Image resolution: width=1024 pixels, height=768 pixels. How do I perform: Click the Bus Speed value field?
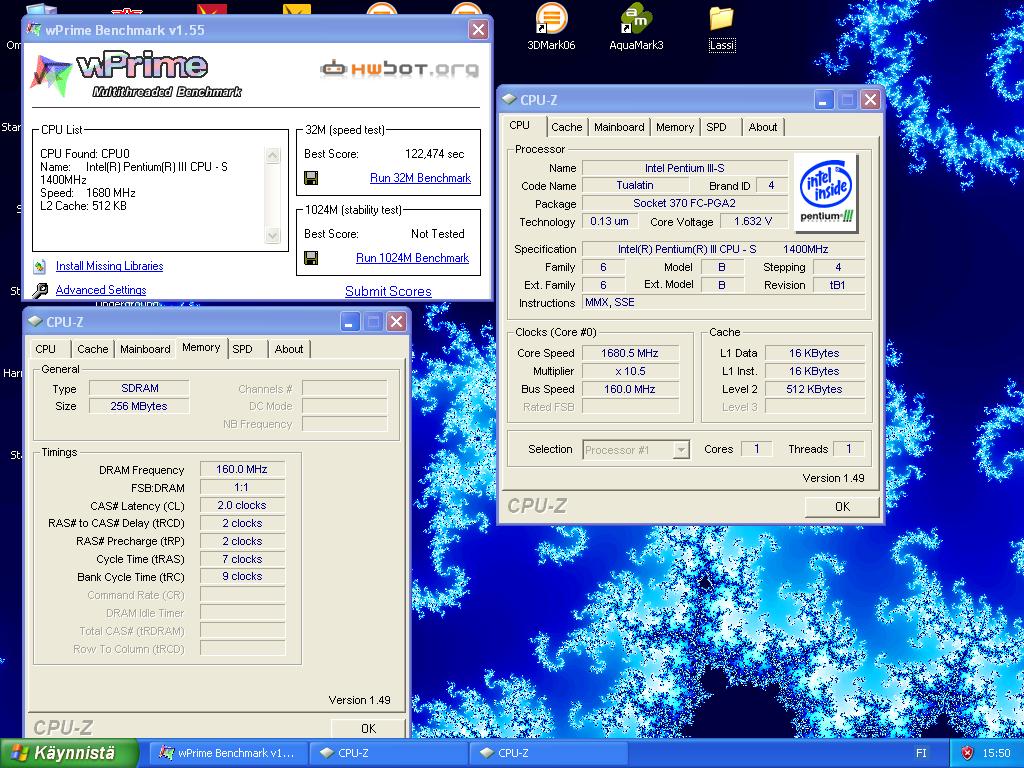630,389
